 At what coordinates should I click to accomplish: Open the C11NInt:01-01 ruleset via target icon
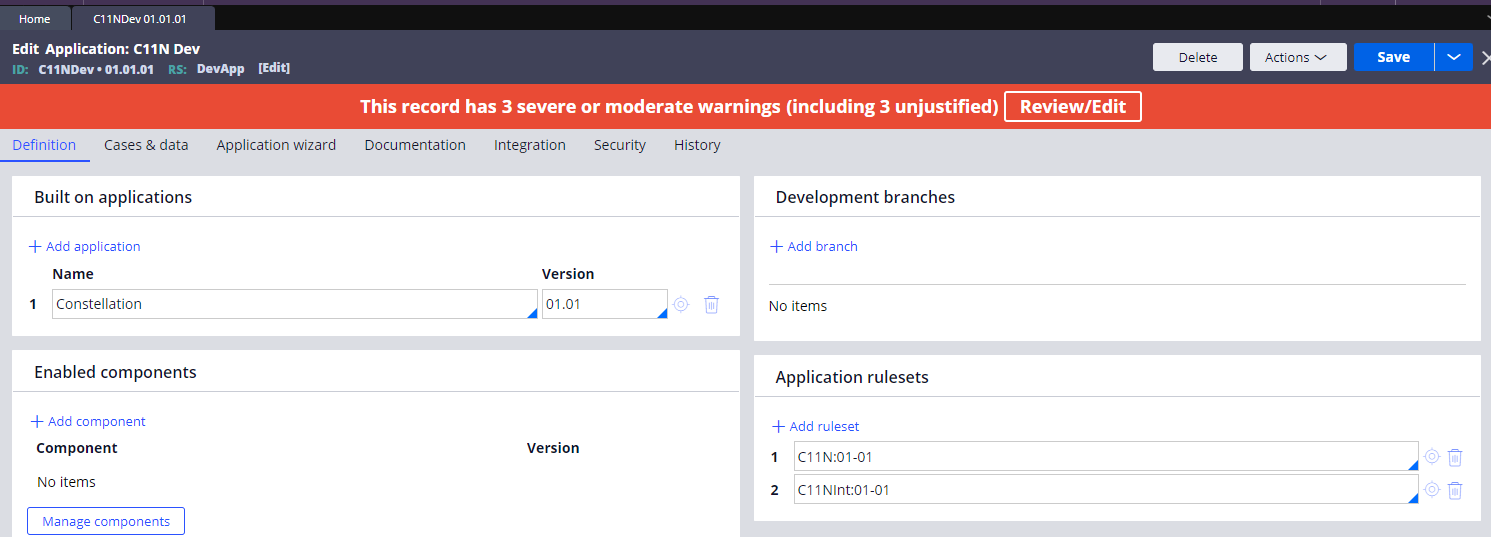click(1432, 490)
